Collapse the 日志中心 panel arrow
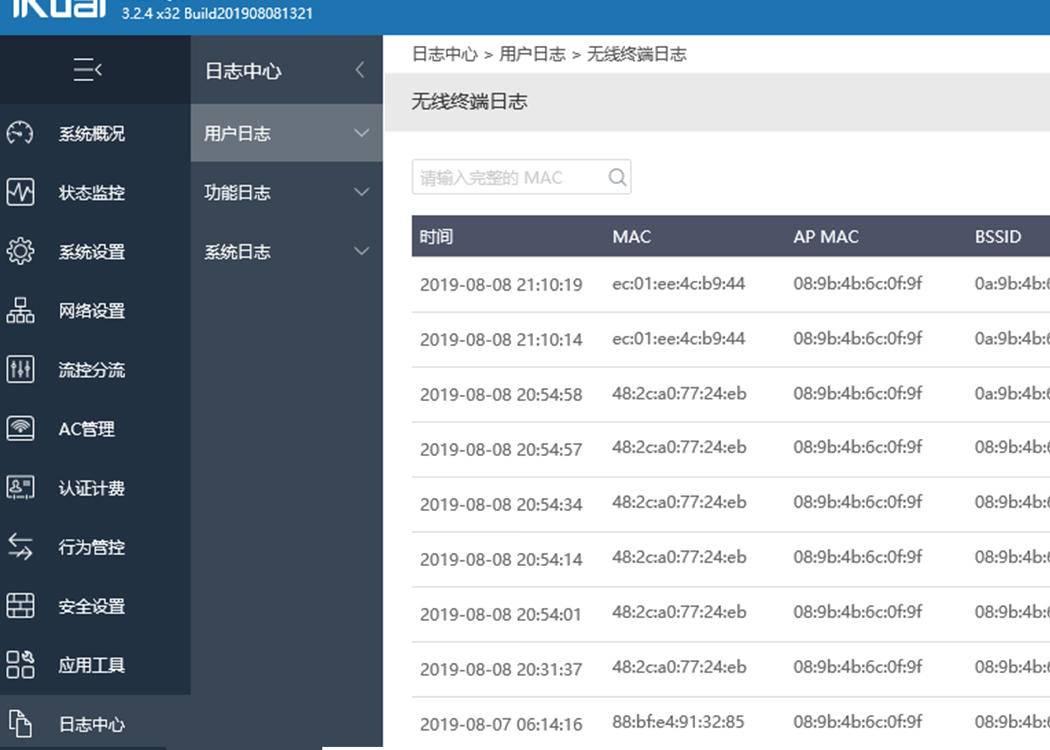Screen dimensions: 1050x750 pyautogui.click(x=358, y=70)
